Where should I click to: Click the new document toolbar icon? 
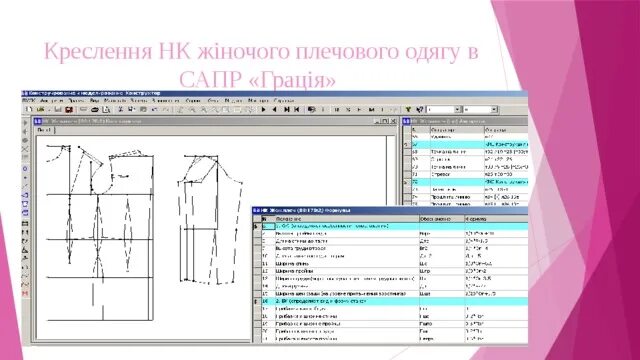[29, 109]
